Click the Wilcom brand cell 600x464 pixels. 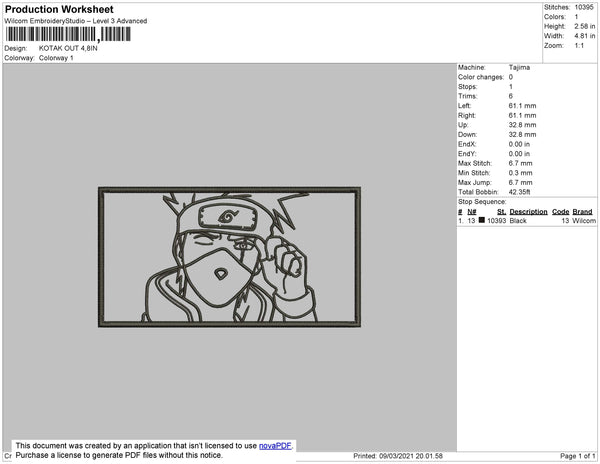[x=584, y=221]
